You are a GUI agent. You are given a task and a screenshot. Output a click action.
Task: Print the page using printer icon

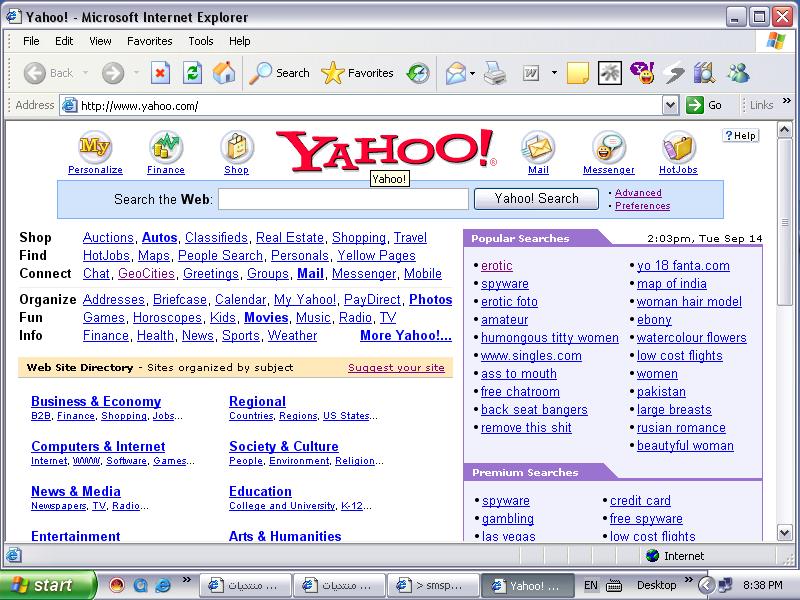point(494,73)
